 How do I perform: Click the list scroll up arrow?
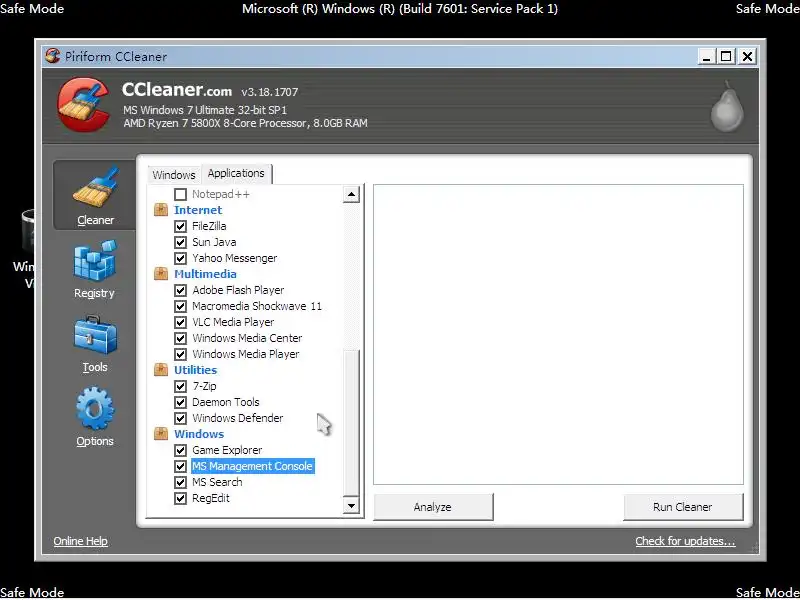coord(351,194)
